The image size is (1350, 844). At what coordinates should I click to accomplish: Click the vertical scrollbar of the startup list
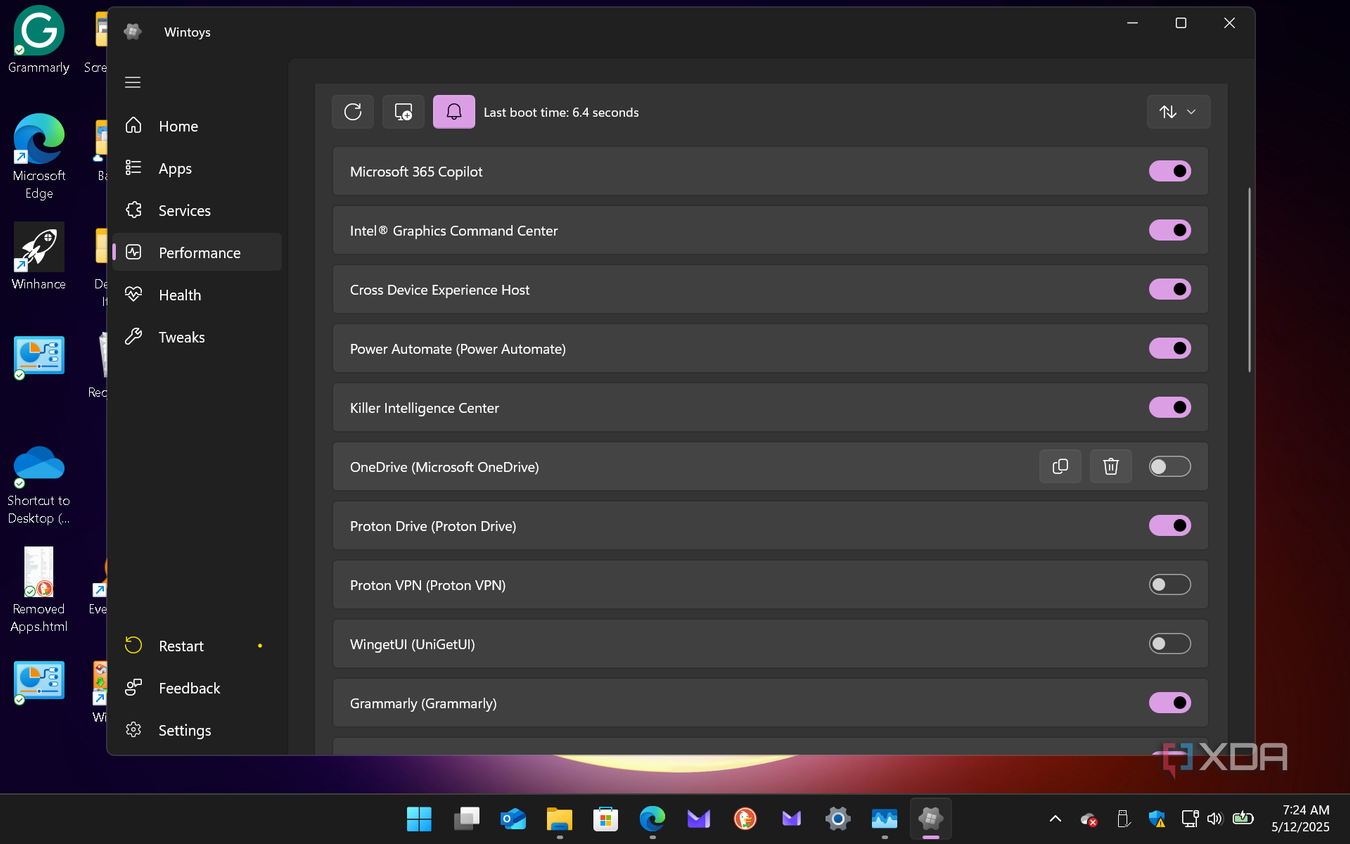click(x=1250, y=280)
